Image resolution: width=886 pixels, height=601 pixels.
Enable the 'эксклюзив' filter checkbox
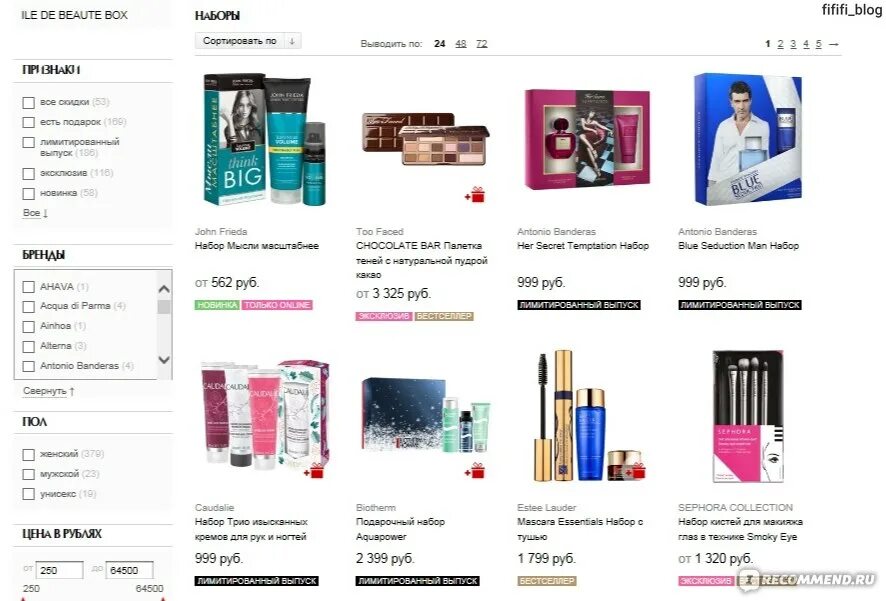click(28, 173)
